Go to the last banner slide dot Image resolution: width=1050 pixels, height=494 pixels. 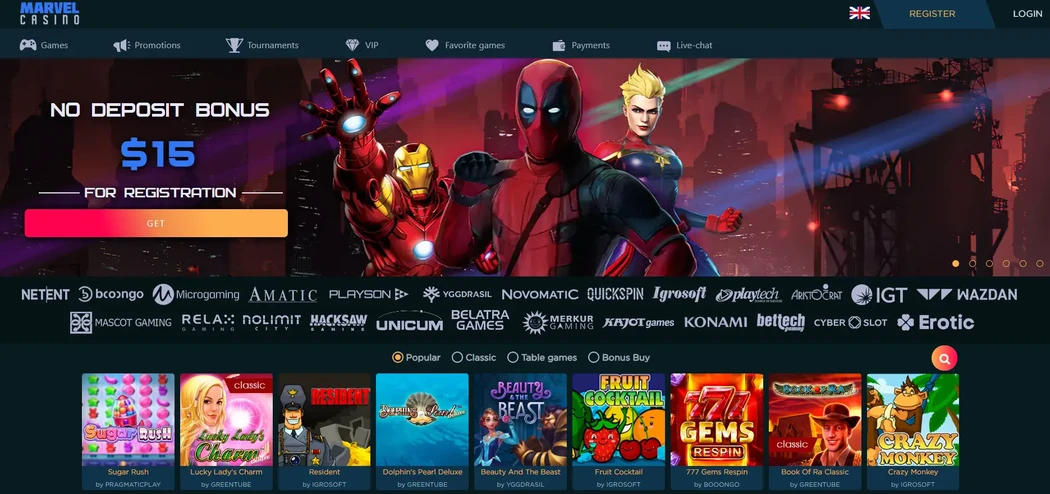pyautogui.click(x=1039, y=264)
